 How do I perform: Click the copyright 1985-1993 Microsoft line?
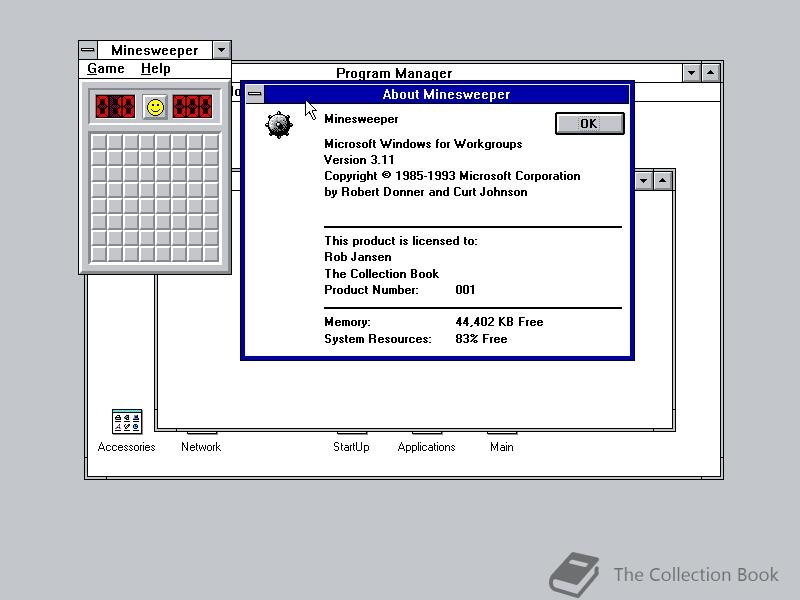452,176
